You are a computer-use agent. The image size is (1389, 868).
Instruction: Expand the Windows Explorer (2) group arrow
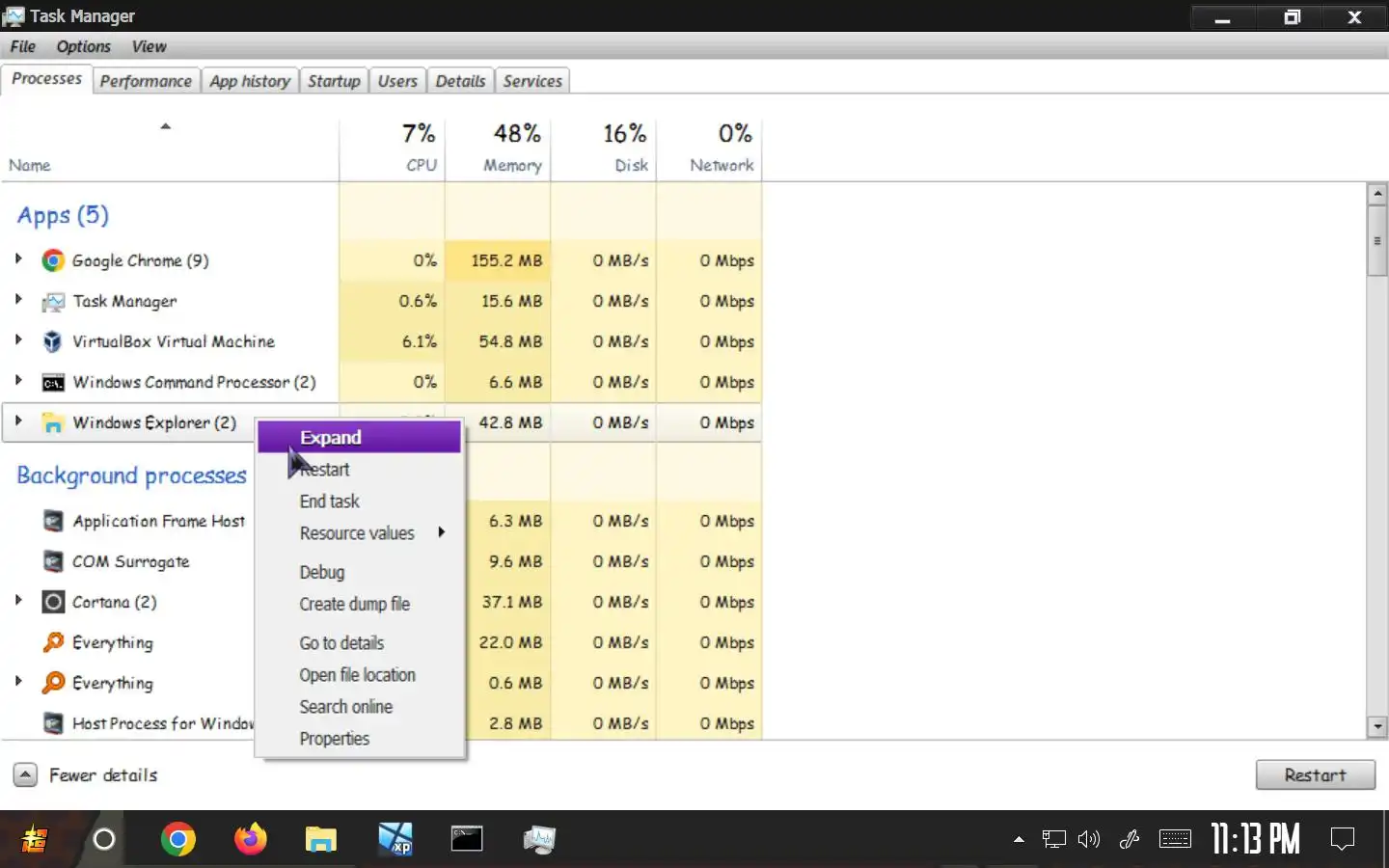[x=18, y=420]
